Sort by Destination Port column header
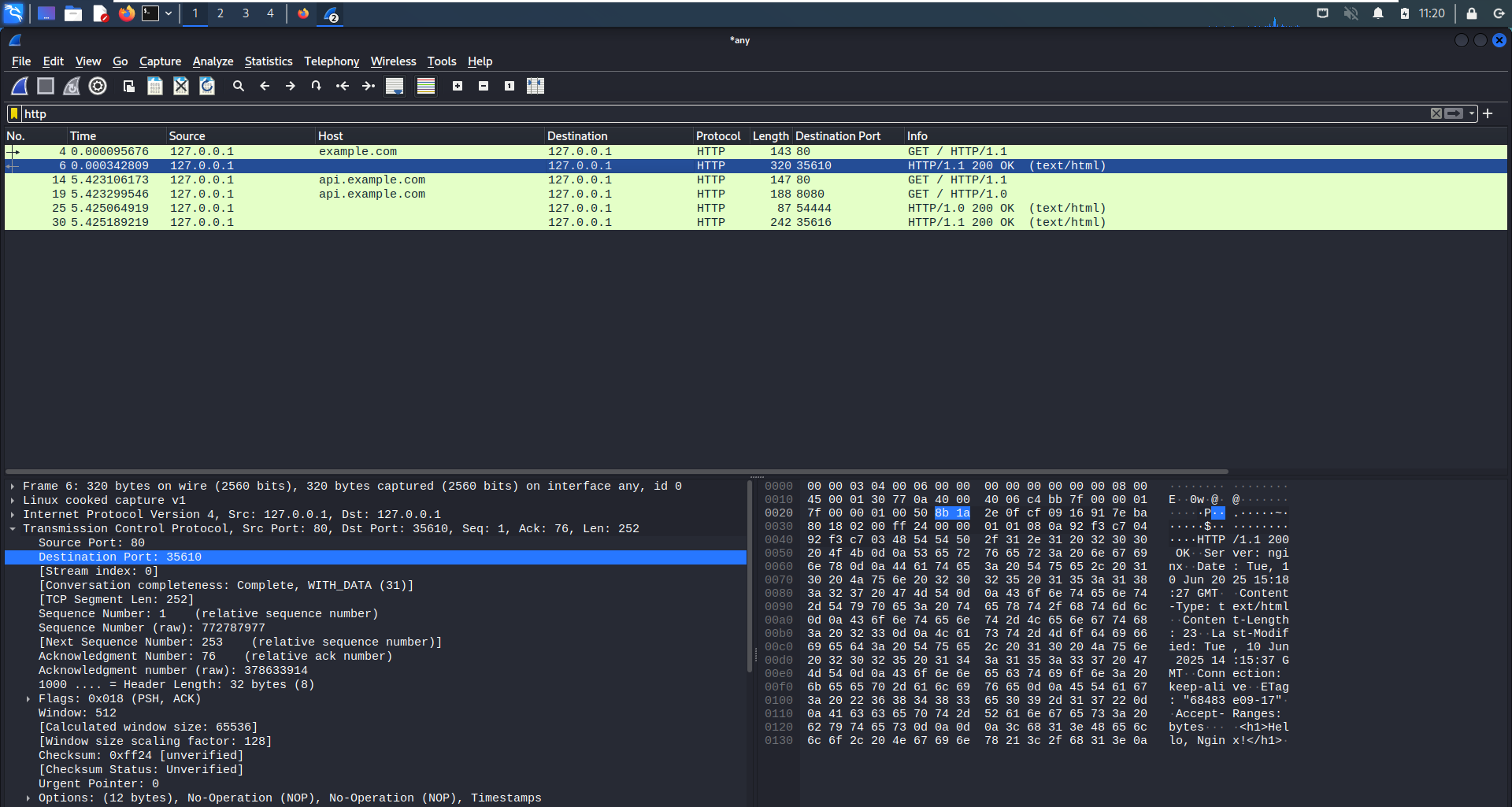Image resolution: width=1512 pixels, height=807 pixels. pyautogui.click(x=848, y=136)
